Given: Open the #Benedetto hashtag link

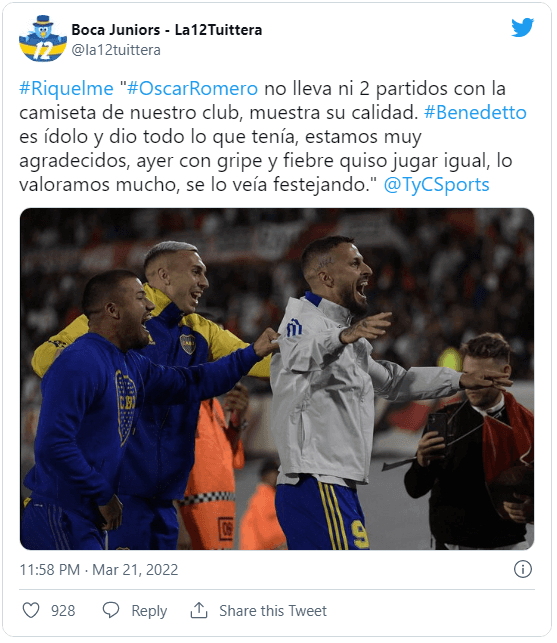Looking at the screenshot, I should [475, 112].
